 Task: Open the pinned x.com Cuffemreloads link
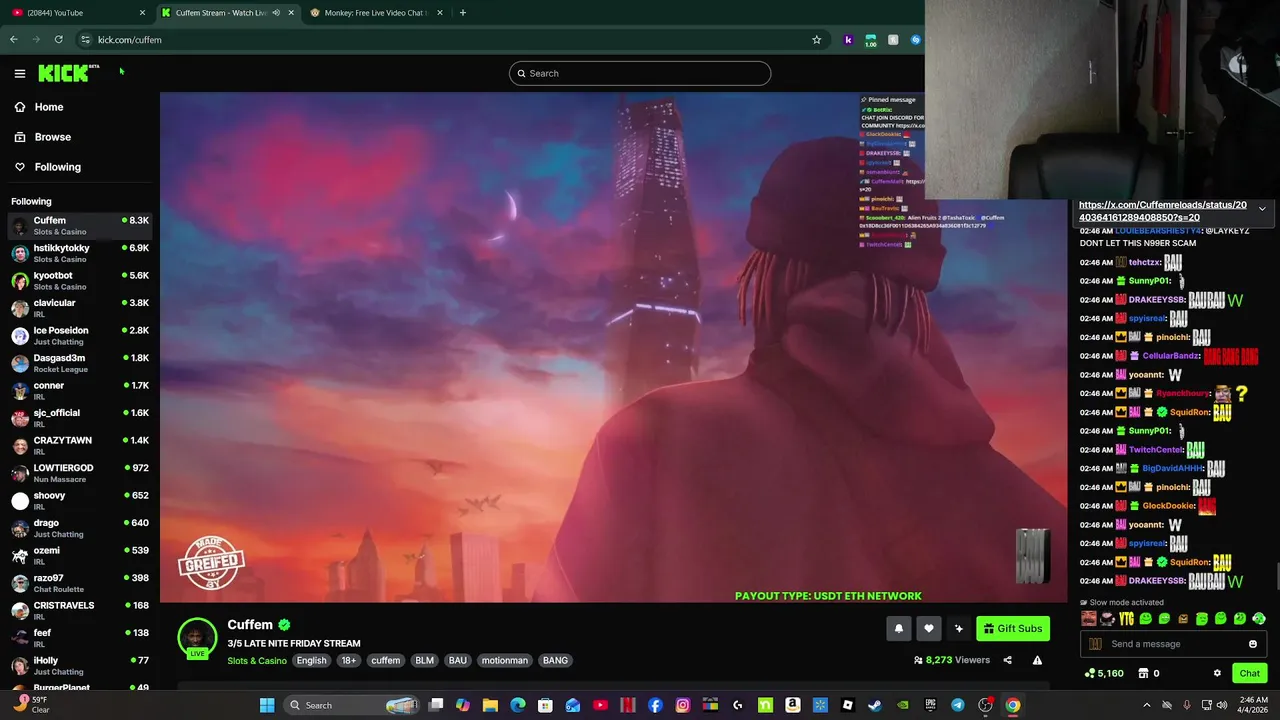point(1163,211)
